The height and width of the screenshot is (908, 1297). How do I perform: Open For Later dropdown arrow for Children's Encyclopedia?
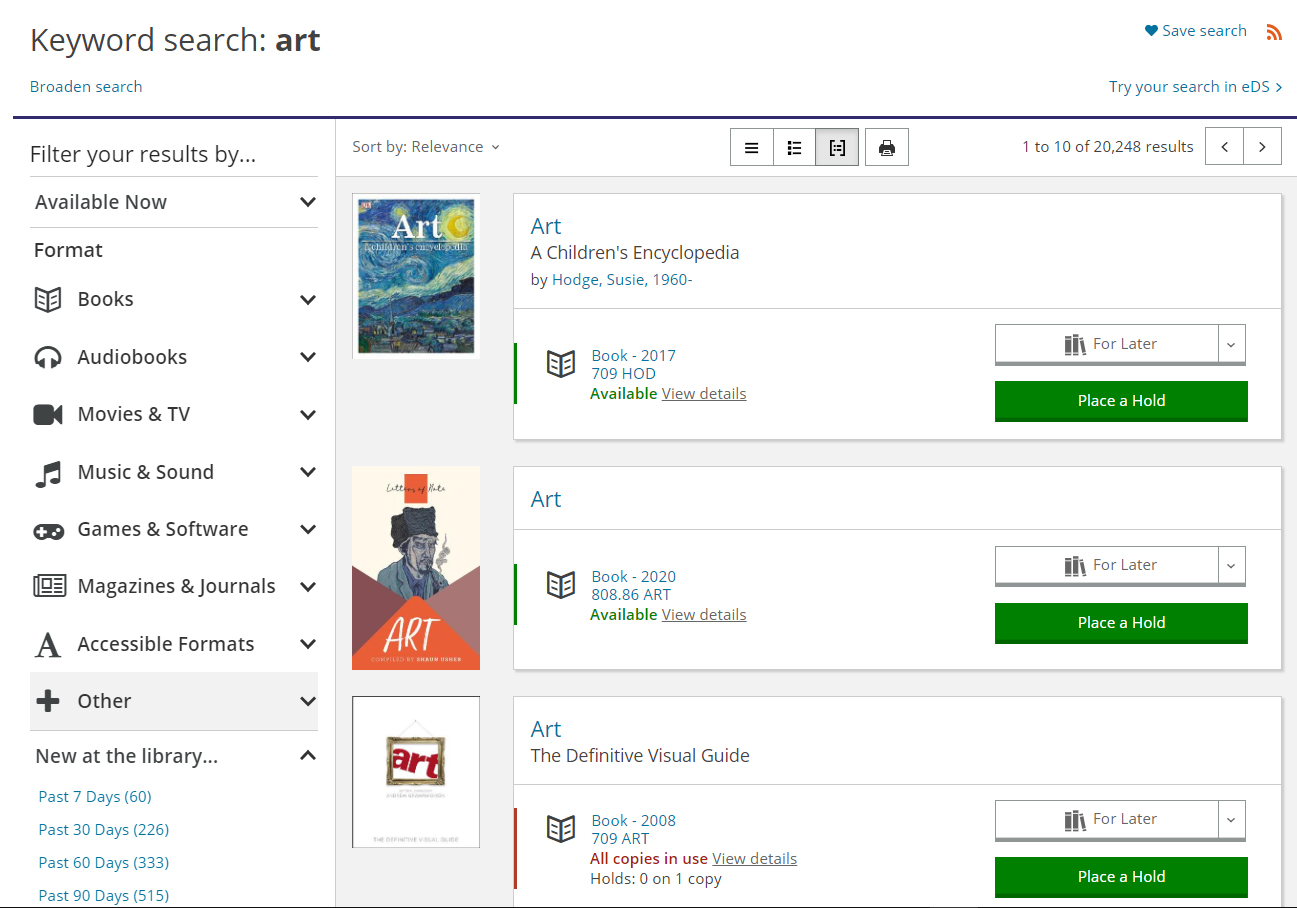(1231, 344)
